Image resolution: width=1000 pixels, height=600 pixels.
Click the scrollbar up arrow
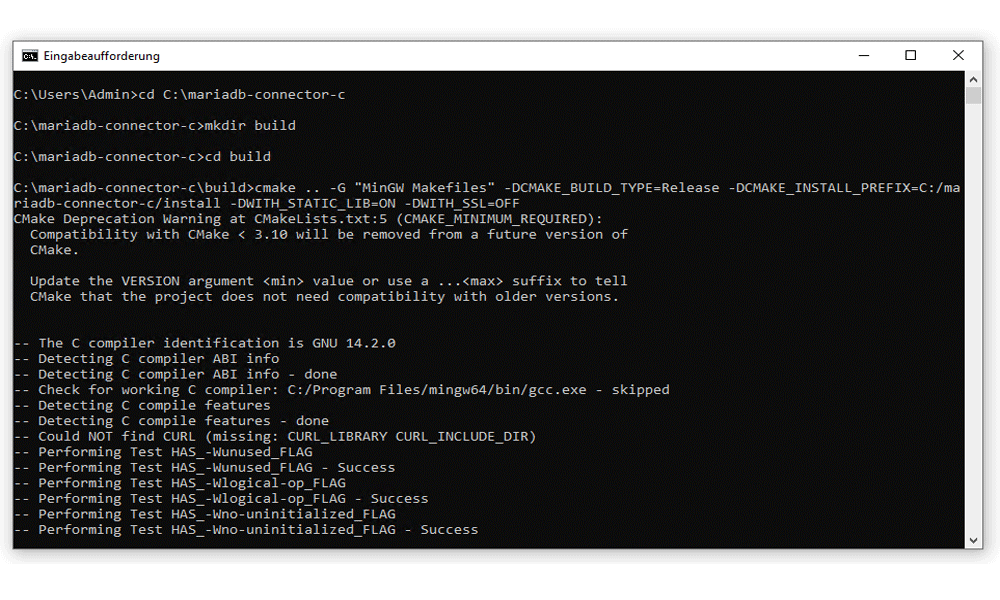973,80
